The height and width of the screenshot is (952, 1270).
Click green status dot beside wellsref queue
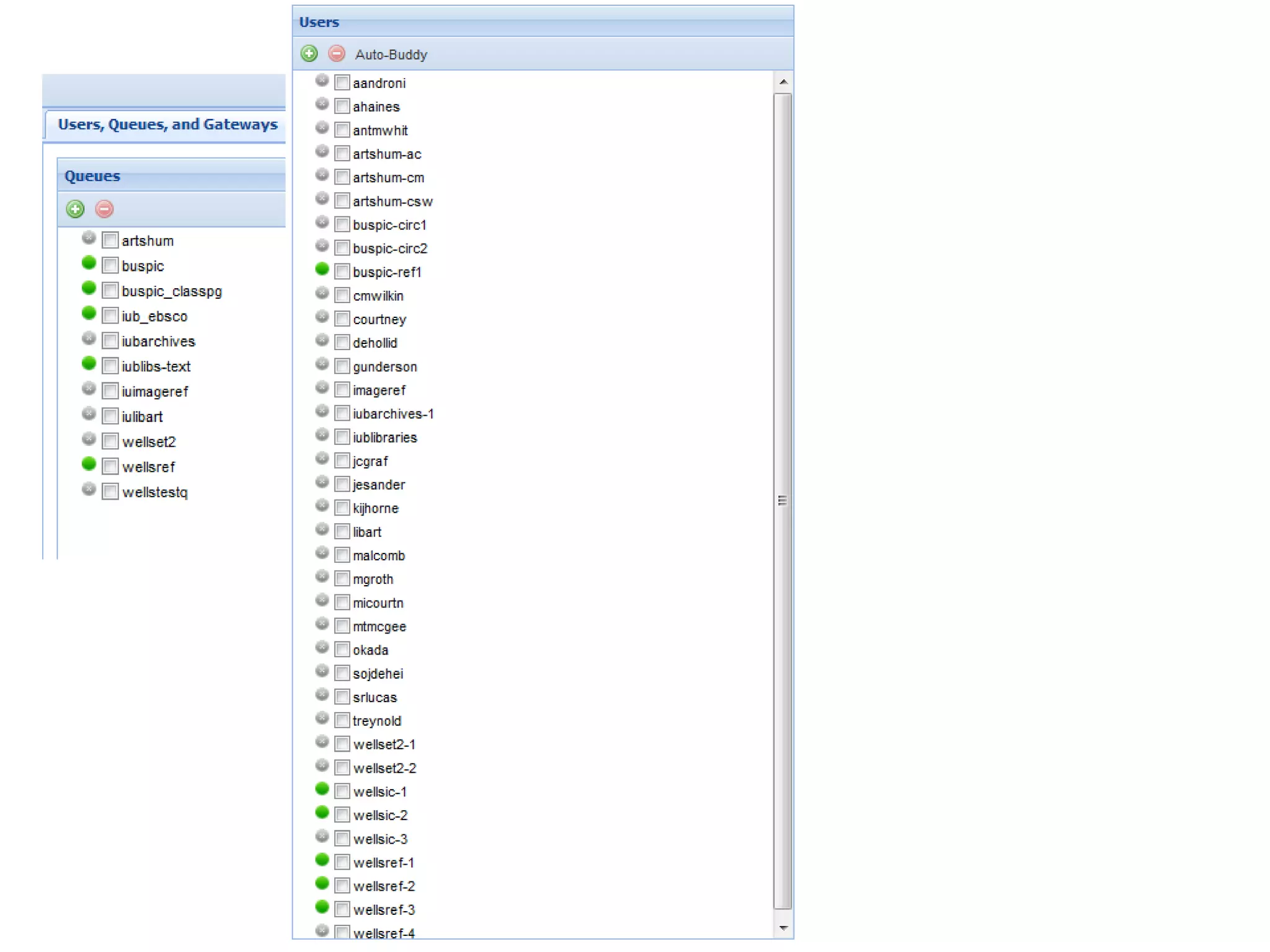tap(89, 464)
